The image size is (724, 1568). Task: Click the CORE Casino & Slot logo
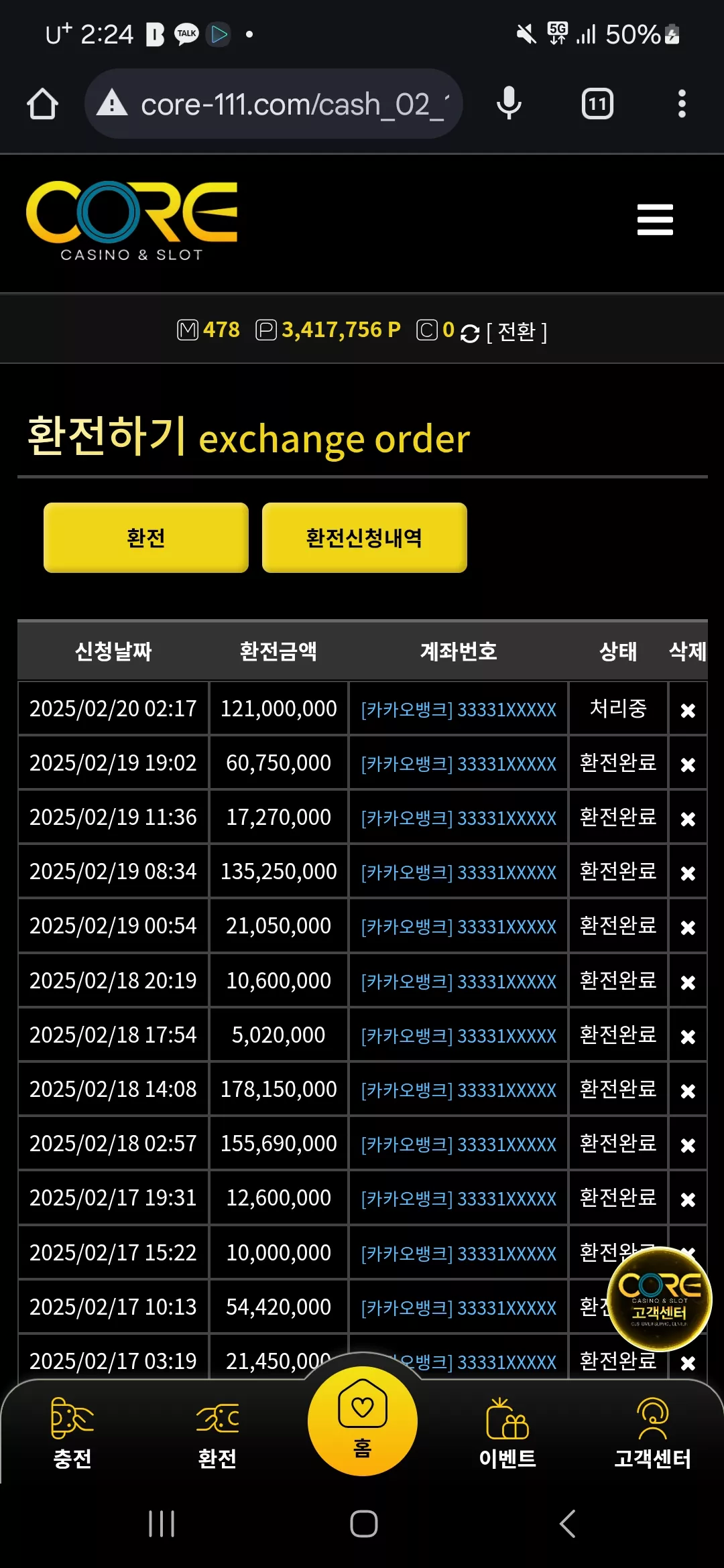[x=132, y=221]
